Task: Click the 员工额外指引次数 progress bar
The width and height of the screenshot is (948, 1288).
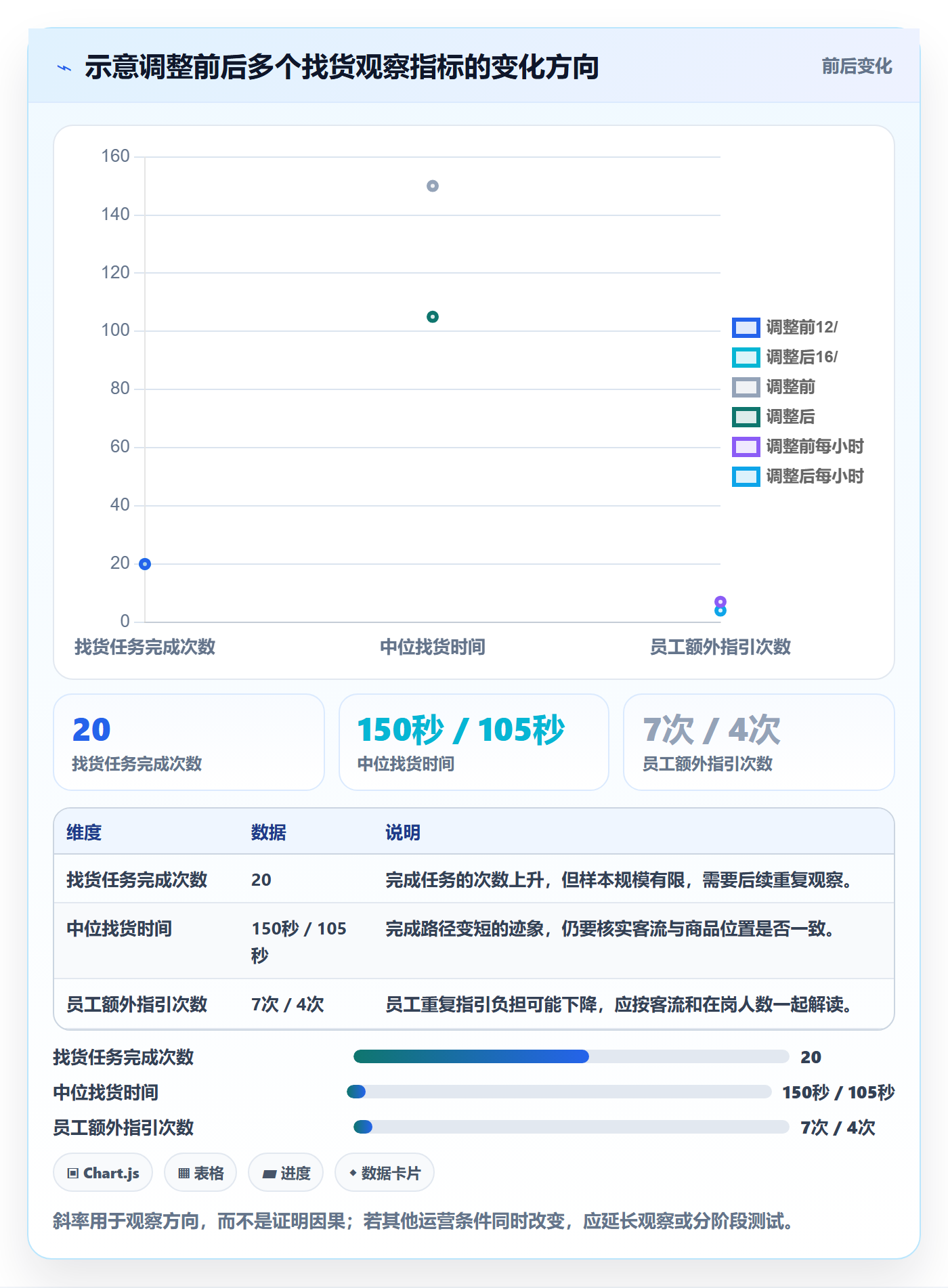Action: (571, 1127)
